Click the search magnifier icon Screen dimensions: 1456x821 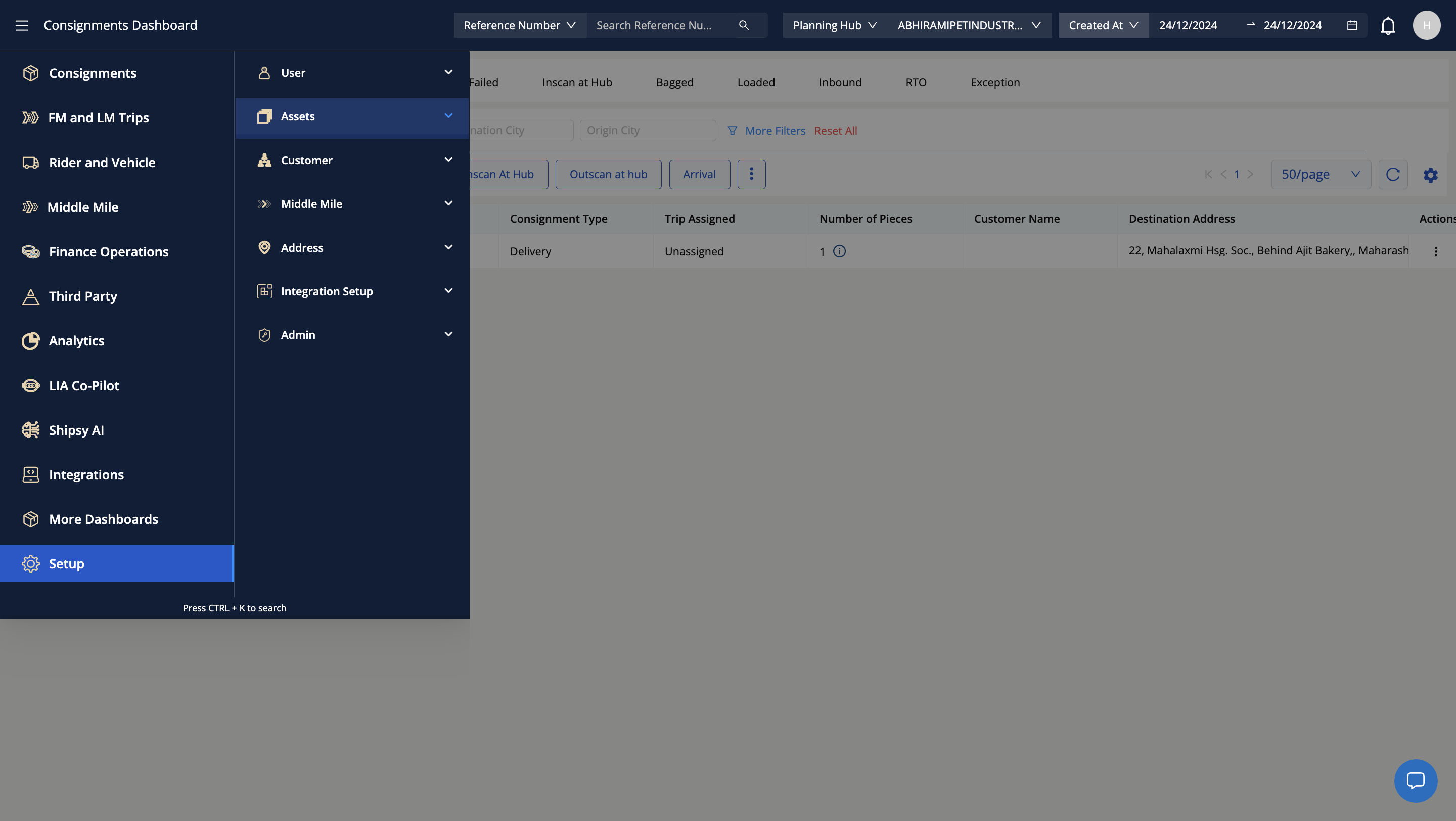pos(744,25)
